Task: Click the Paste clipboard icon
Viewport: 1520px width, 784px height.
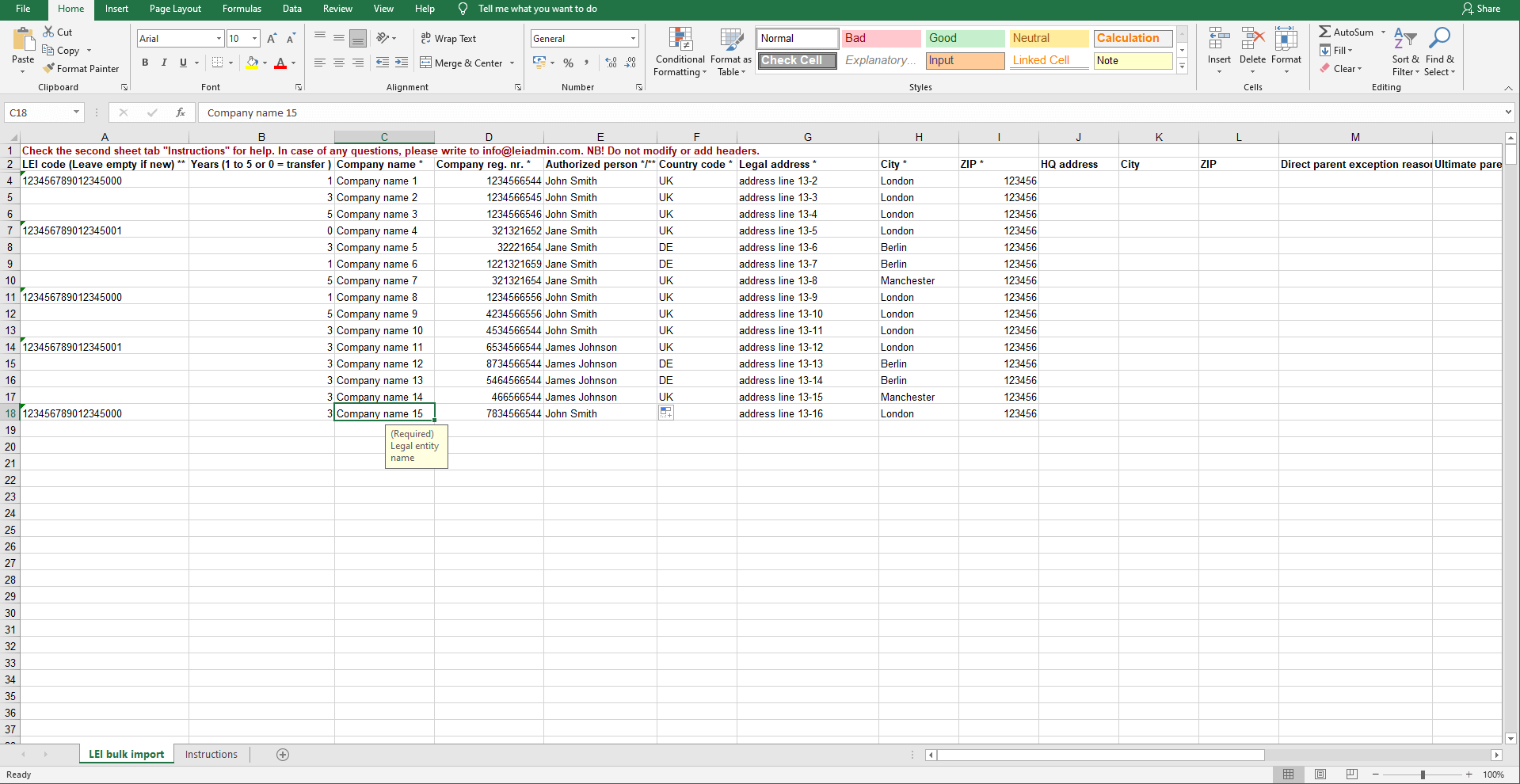Action: 24,39
